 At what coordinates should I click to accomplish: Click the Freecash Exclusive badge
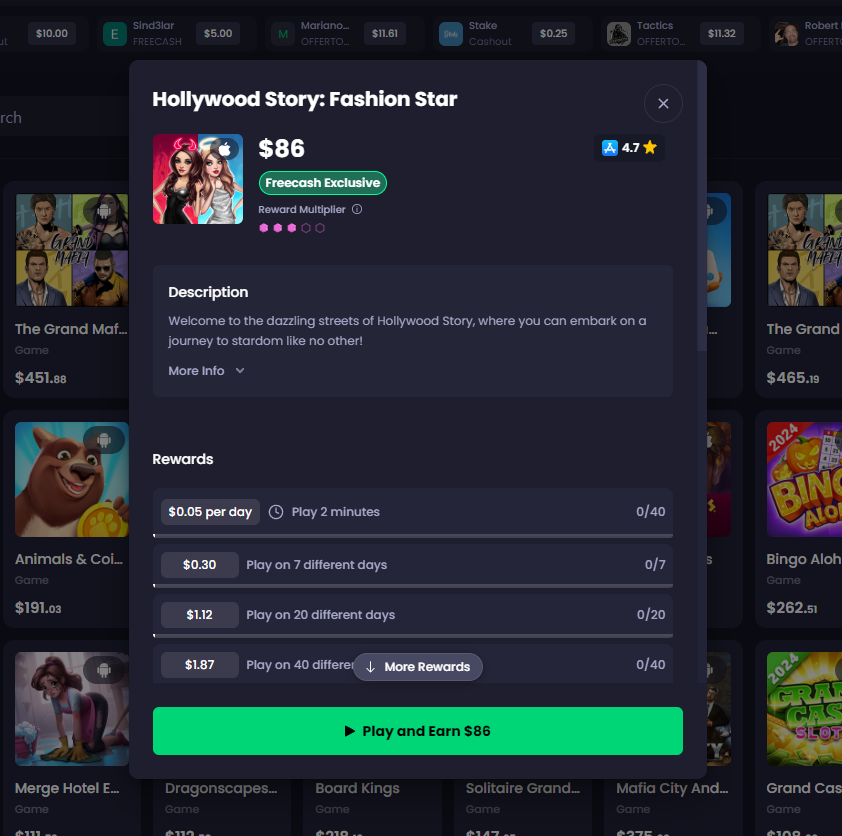[322, 183]
